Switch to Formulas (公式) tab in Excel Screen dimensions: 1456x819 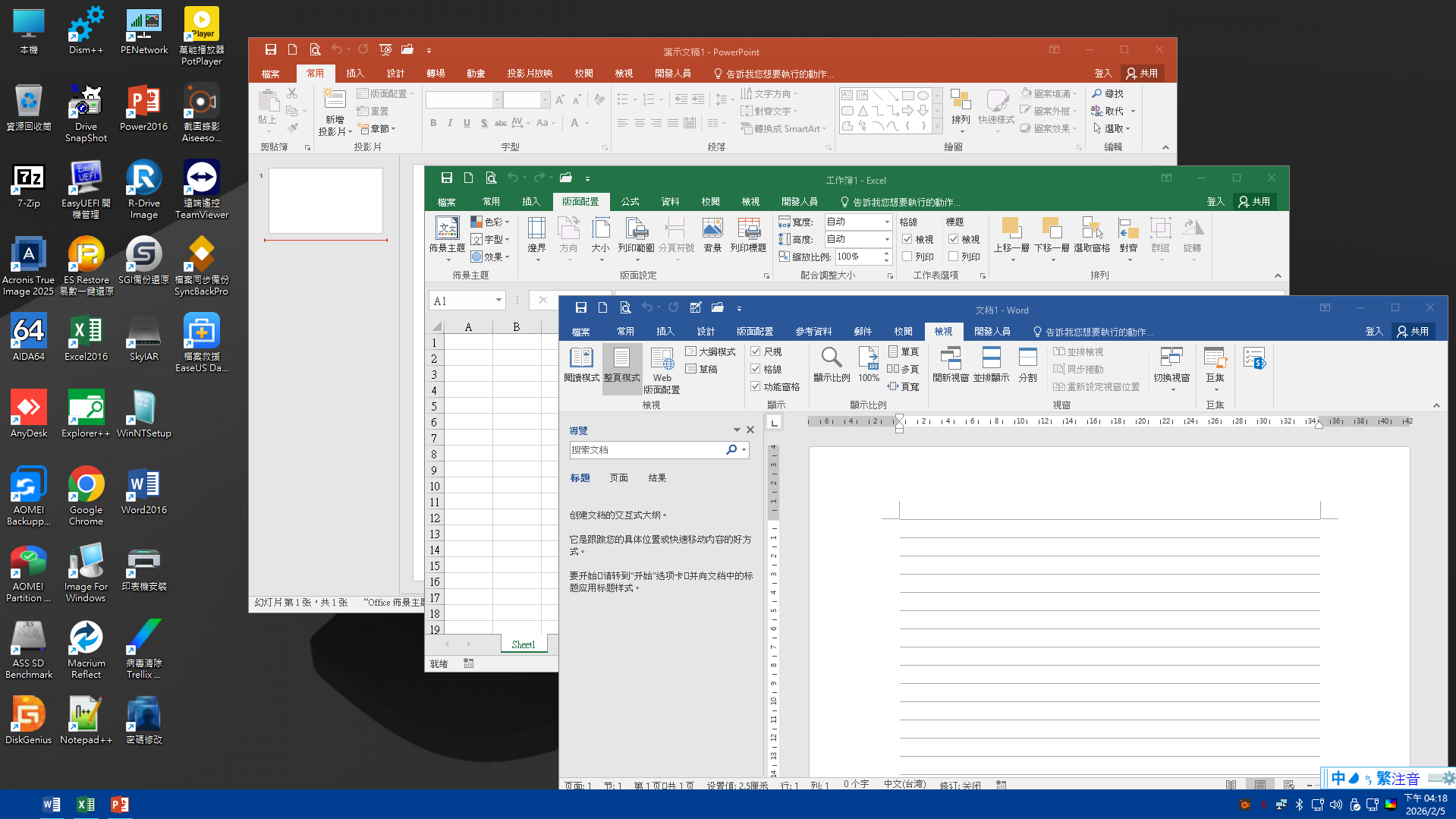point(630,202)
